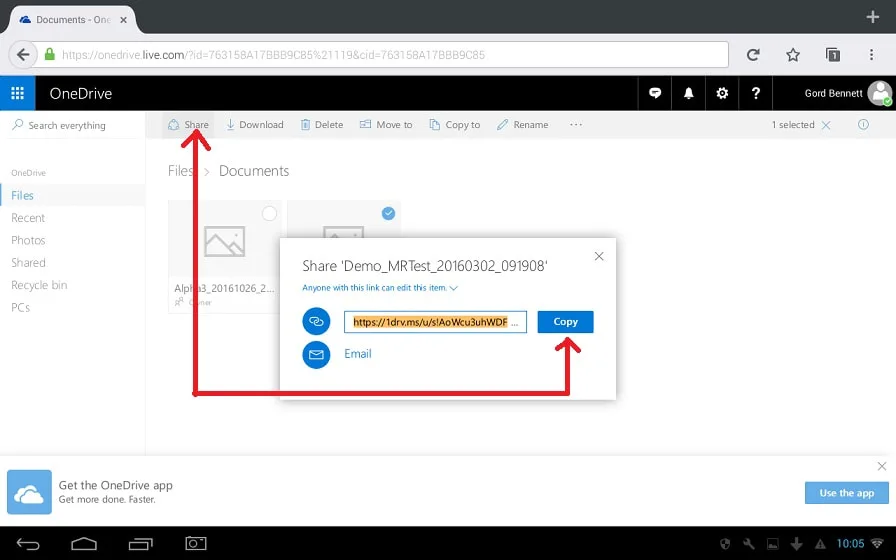Click the Share toolbar command
This screenshot has height=560, width=896.
click(x=188, y=125)
